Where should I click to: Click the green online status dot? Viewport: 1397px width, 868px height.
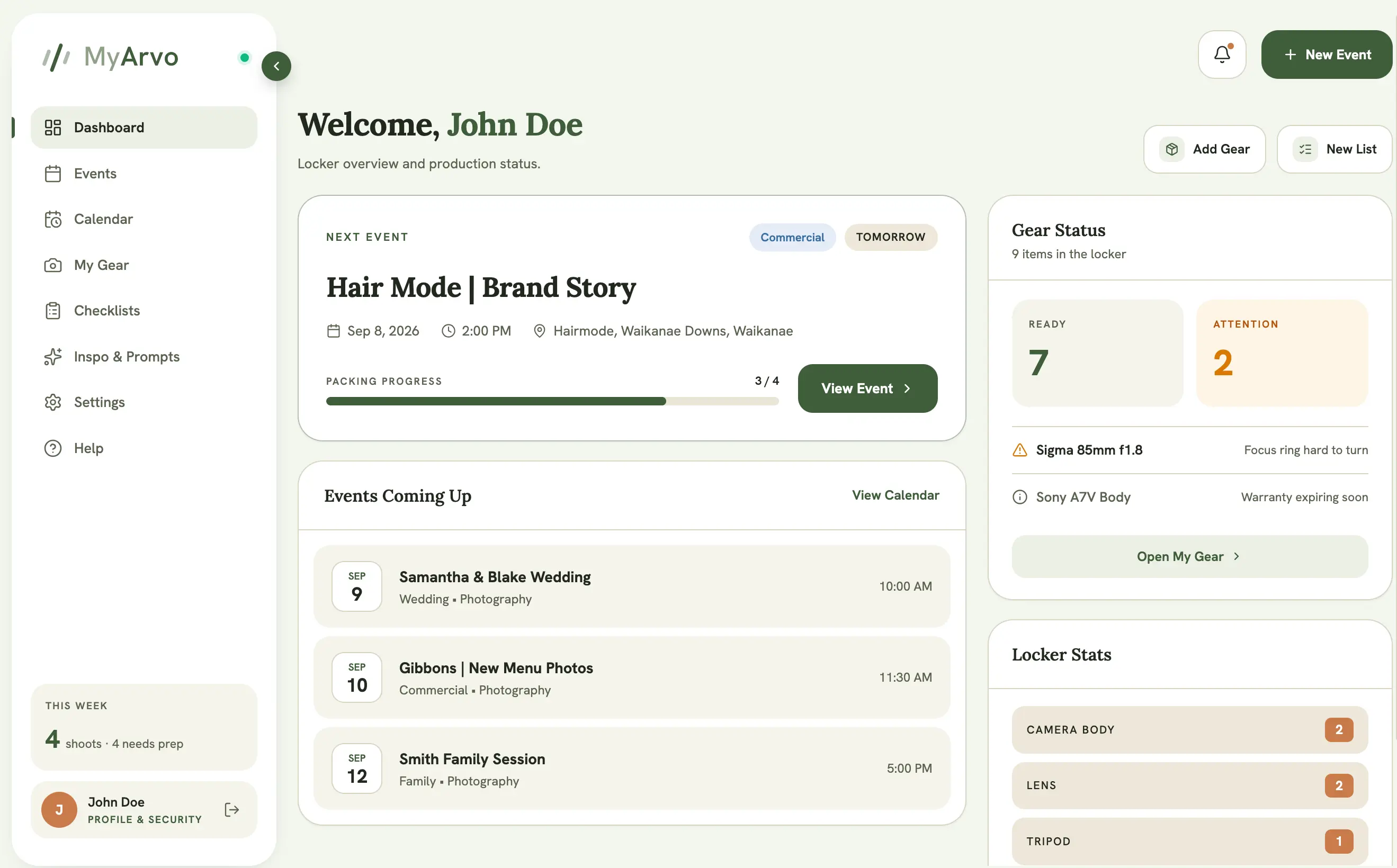coord(245,57)
